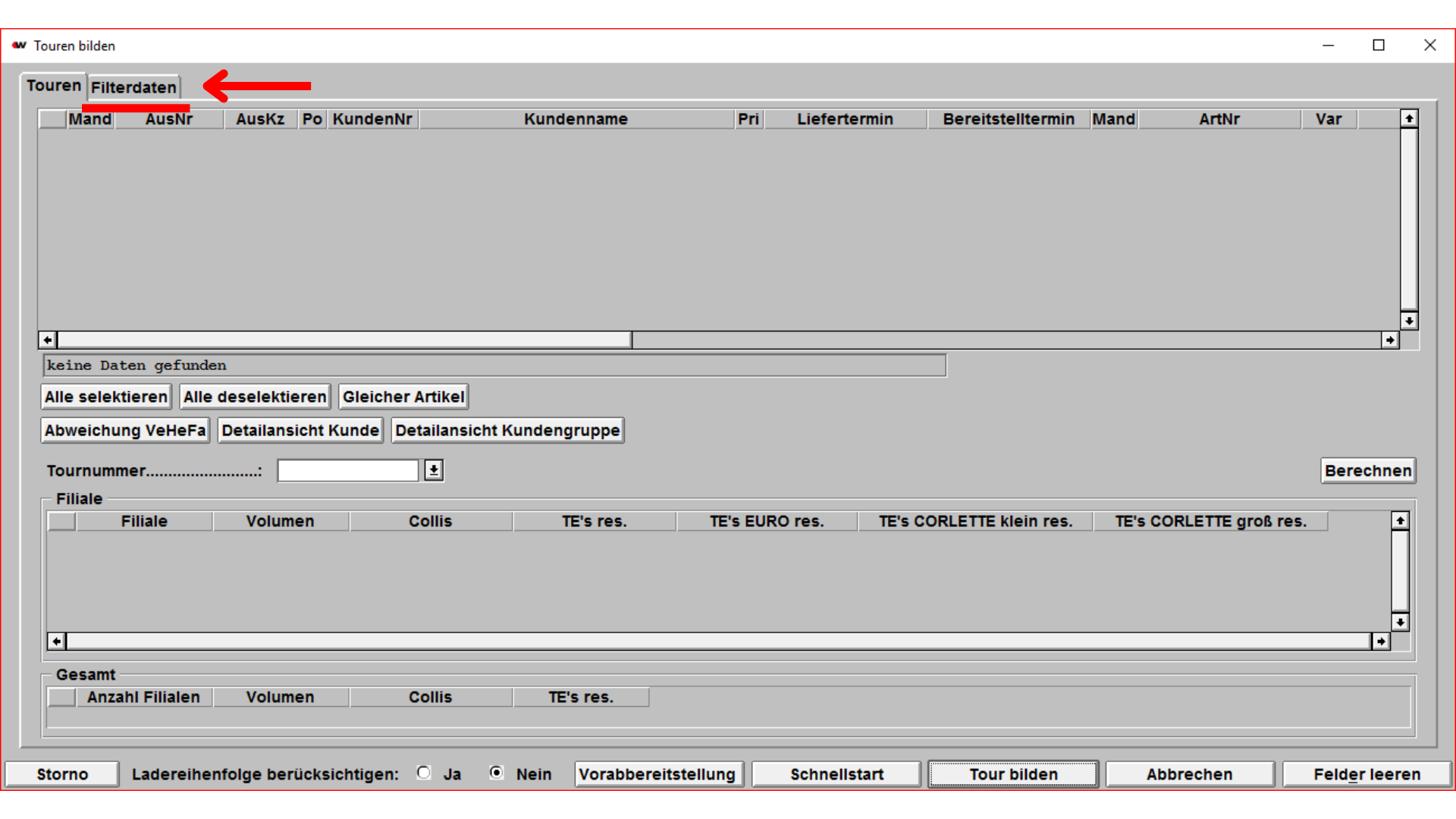Click the Berechnen button
1456x819 pixels.
tap(1368, 470)
